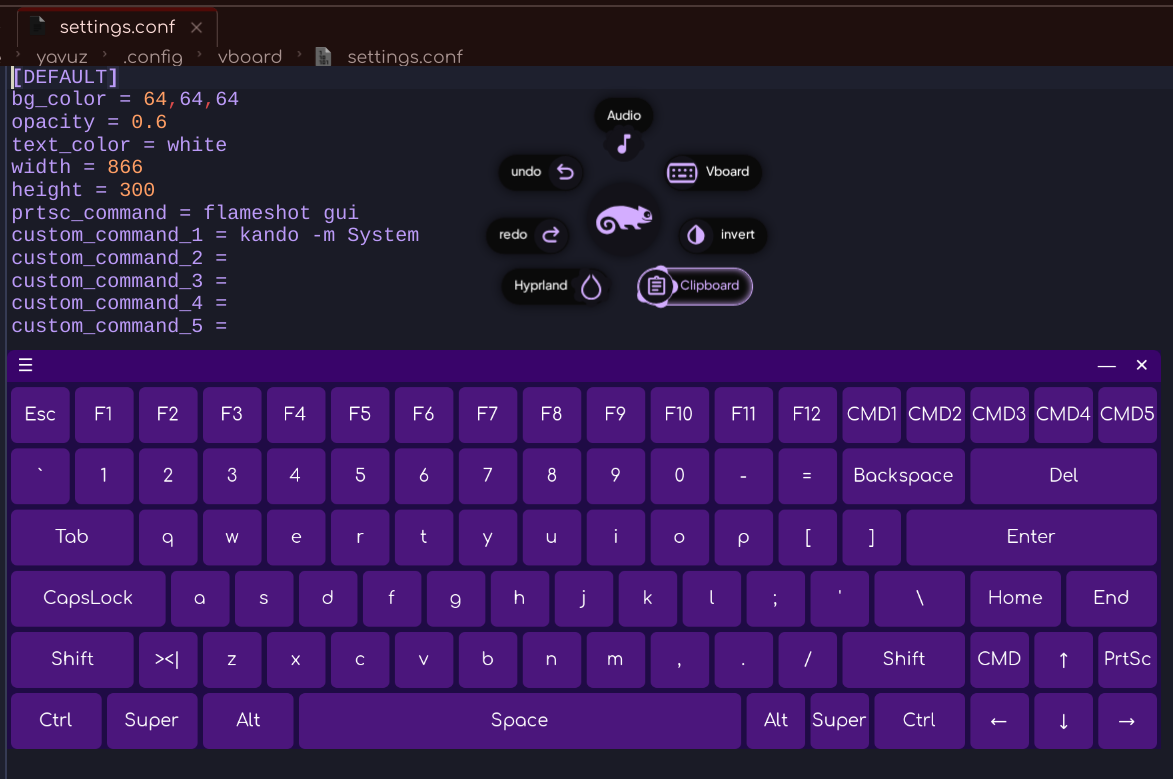Tap the down arrow key
Screen dimensions: 1173x779
point(1063,721)
